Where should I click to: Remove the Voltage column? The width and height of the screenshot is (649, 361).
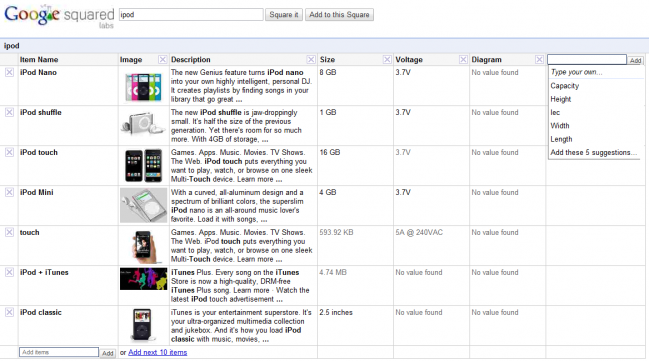(463, 60)
